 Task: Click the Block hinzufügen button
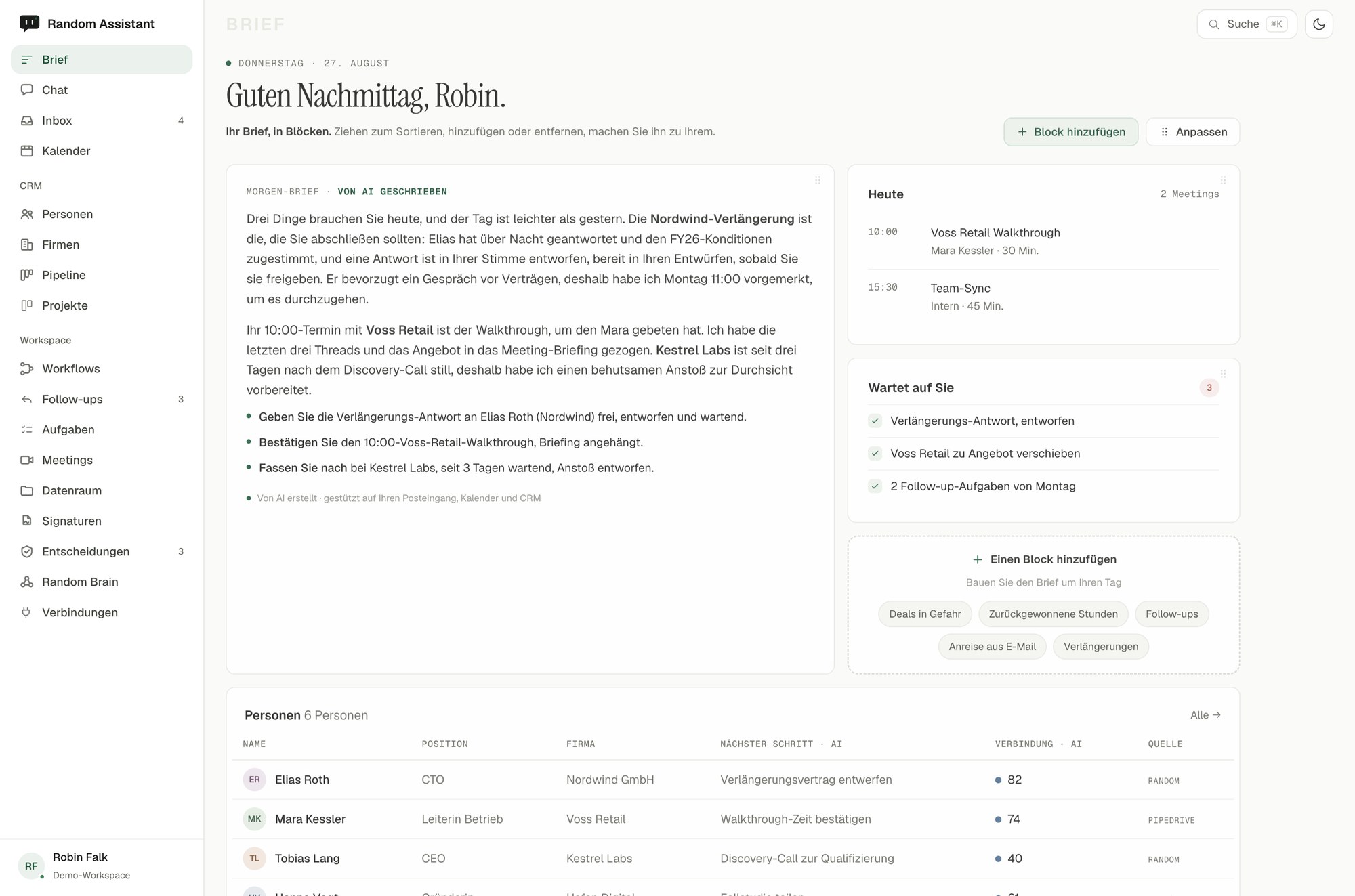(1070, 132)
